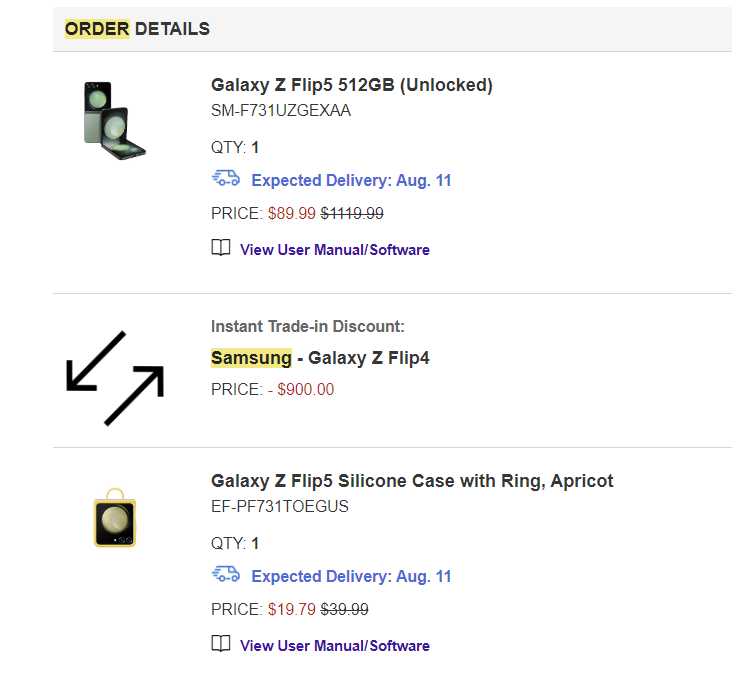This screenshot has height=681, width=732.
Task: Open View User Manual/Software for the Flip5 phone
Action: pos(334,250)
